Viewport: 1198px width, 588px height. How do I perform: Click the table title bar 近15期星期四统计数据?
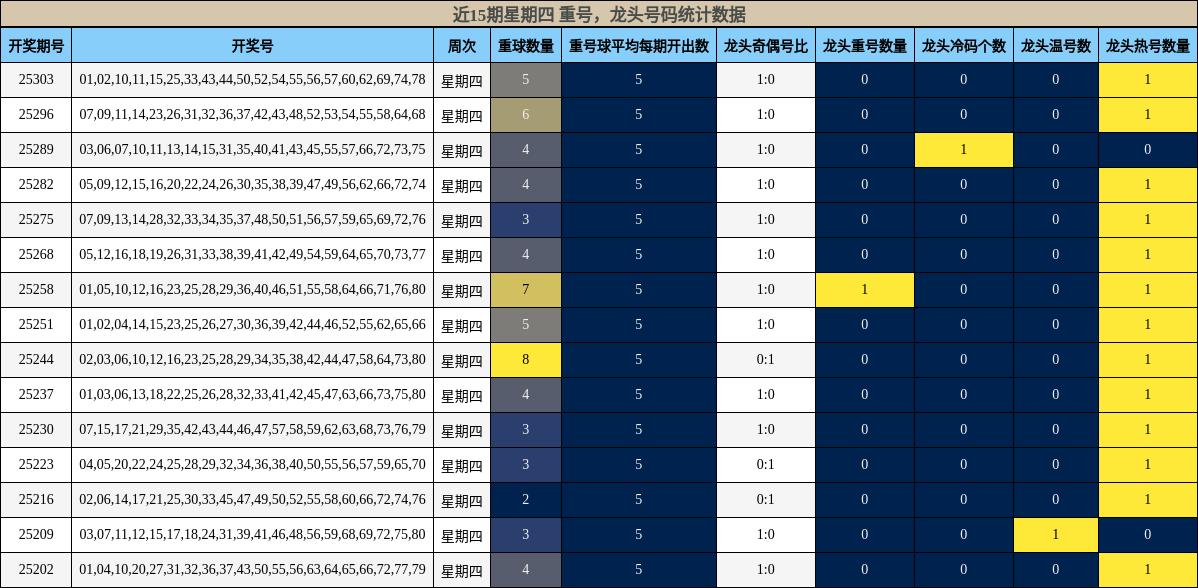point(599,14)
